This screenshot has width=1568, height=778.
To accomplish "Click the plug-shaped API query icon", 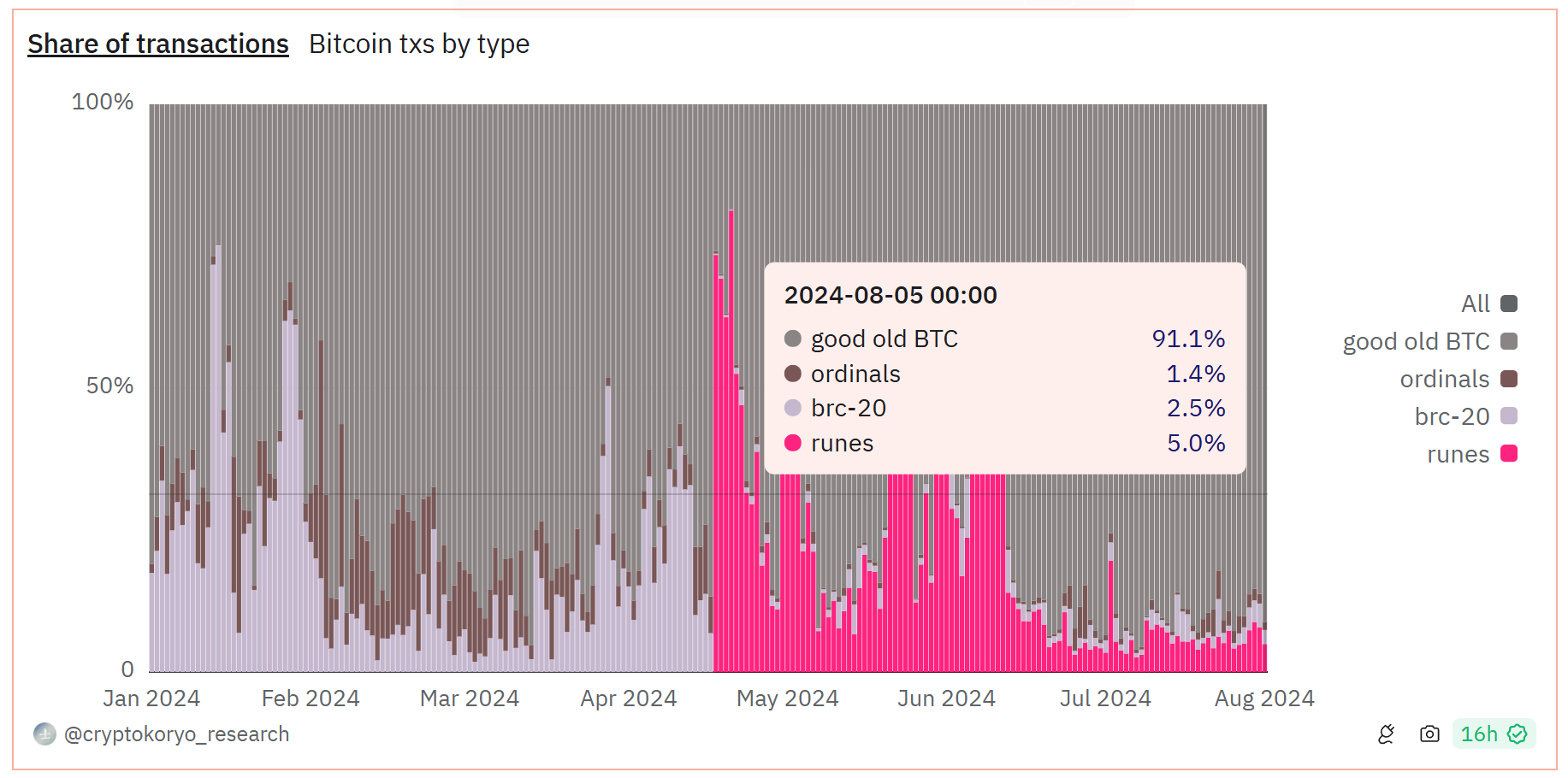I will click(1386, 734).
